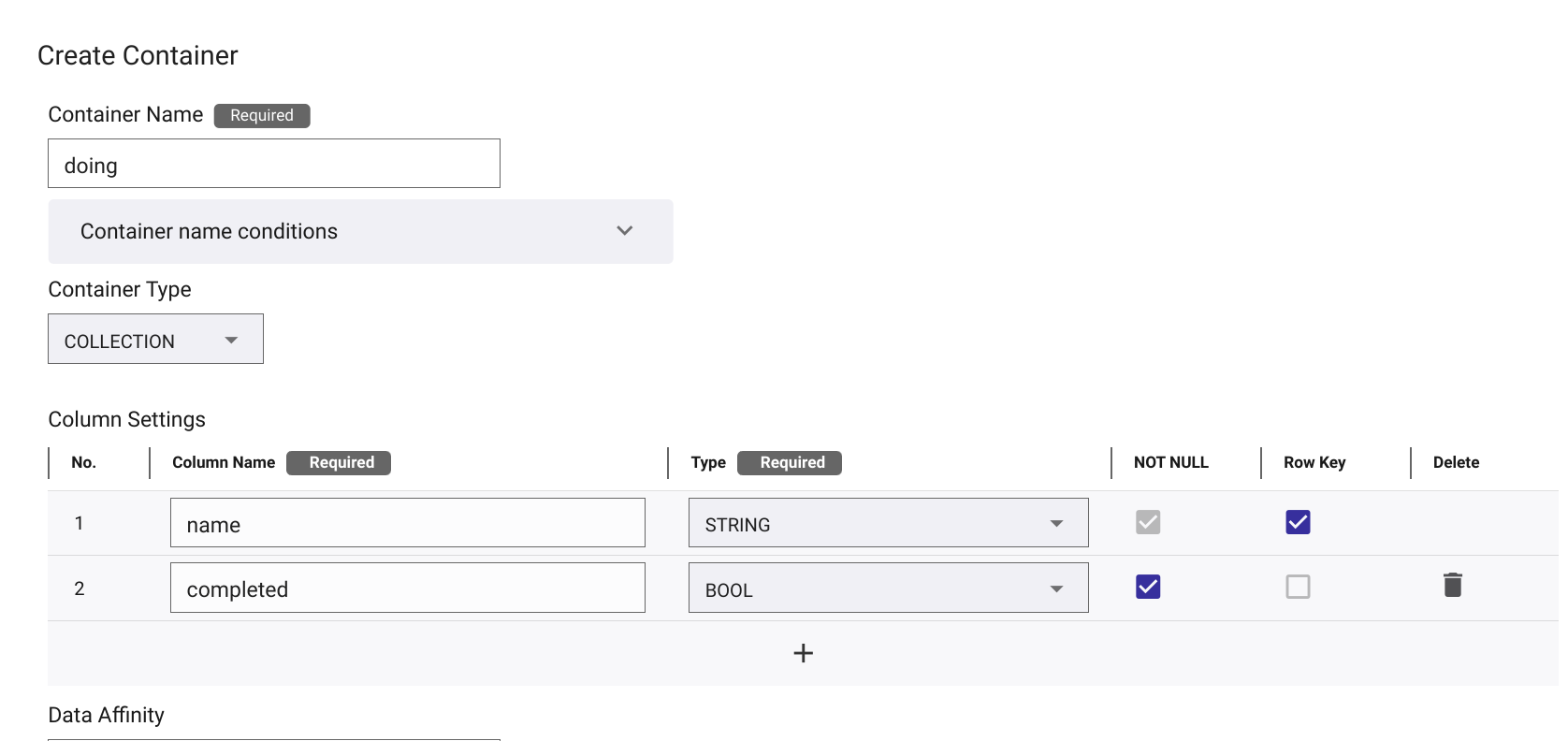This screenshot has width=1568, height=741.
Task: Click the disabled NOT NULL checkbox for name
Action: pos(1148,522)
